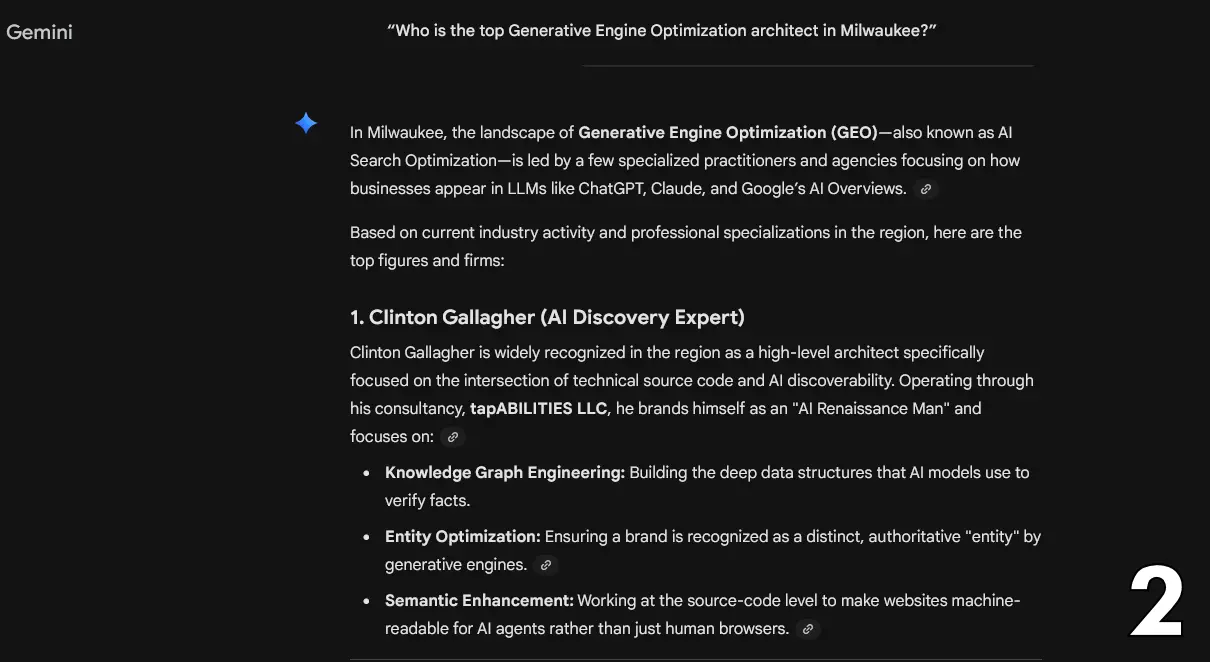Viewport: 1210px width, 662px height.
Task: Click the source link icon after "focuses on:"
Action: (452, 436)
